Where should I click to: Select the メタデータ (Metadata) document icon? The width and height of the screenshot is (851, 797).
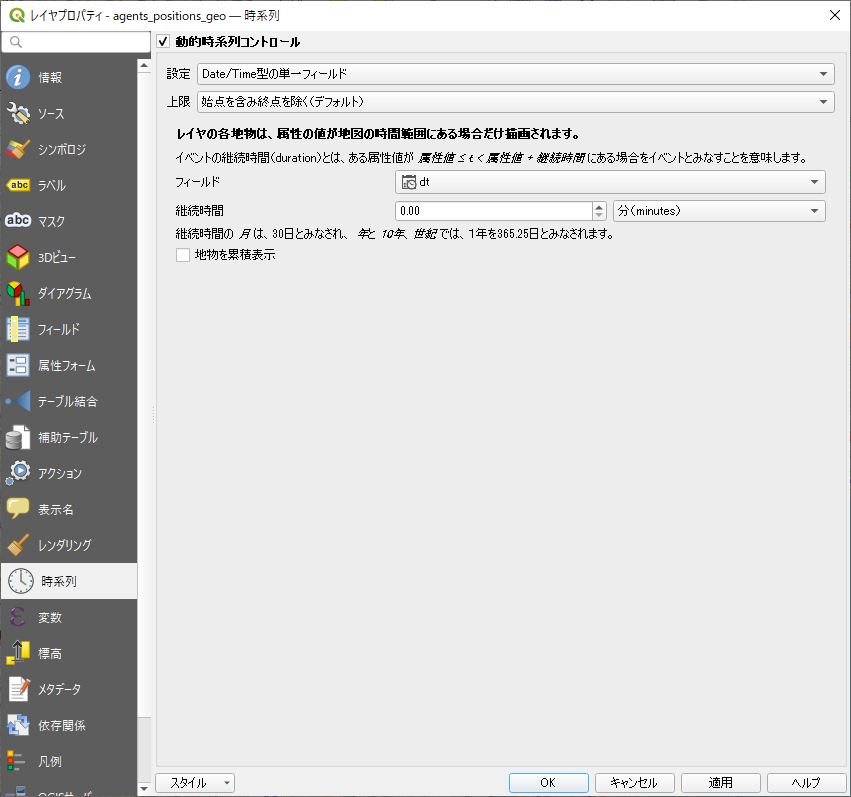click(x=19, y=690)
